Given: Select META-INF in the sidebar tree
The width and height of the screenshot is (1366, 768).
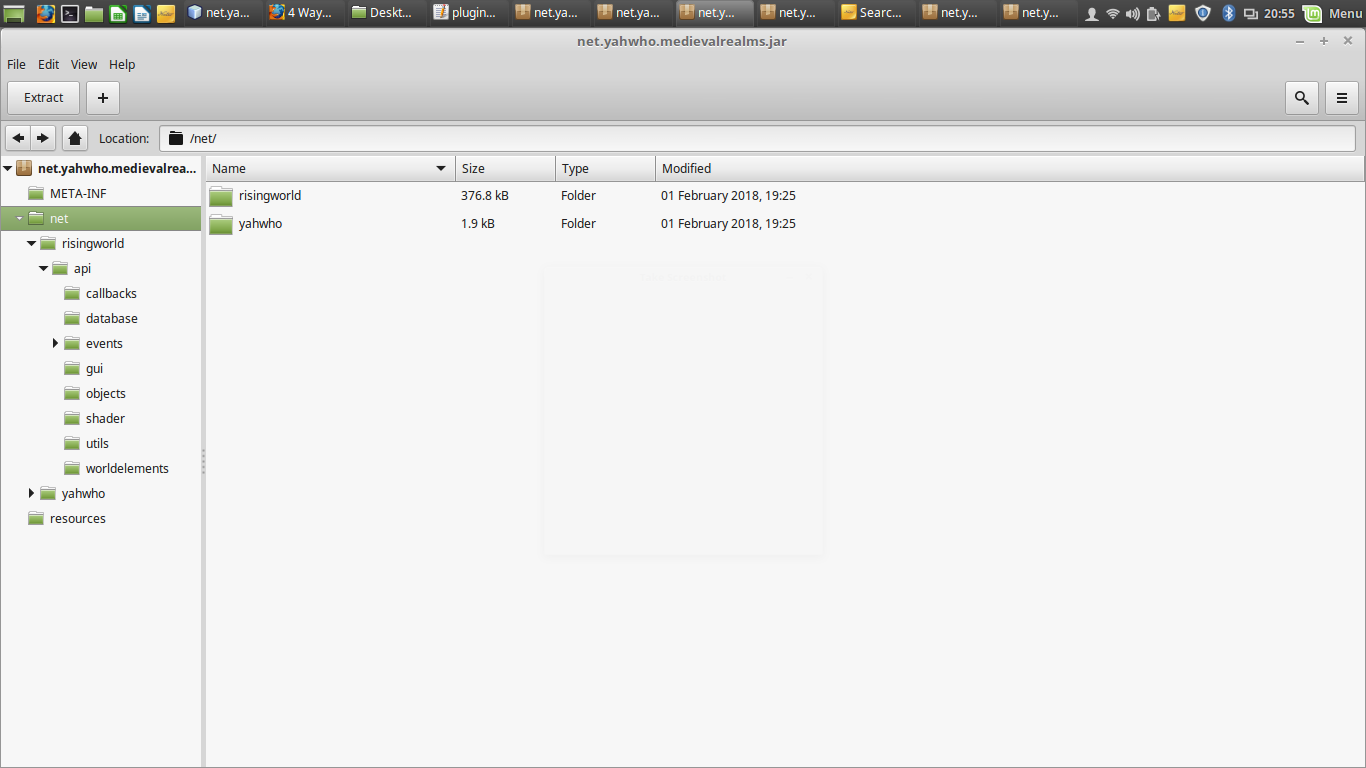Looking at the screenshot, I should (x=78, y=193).
